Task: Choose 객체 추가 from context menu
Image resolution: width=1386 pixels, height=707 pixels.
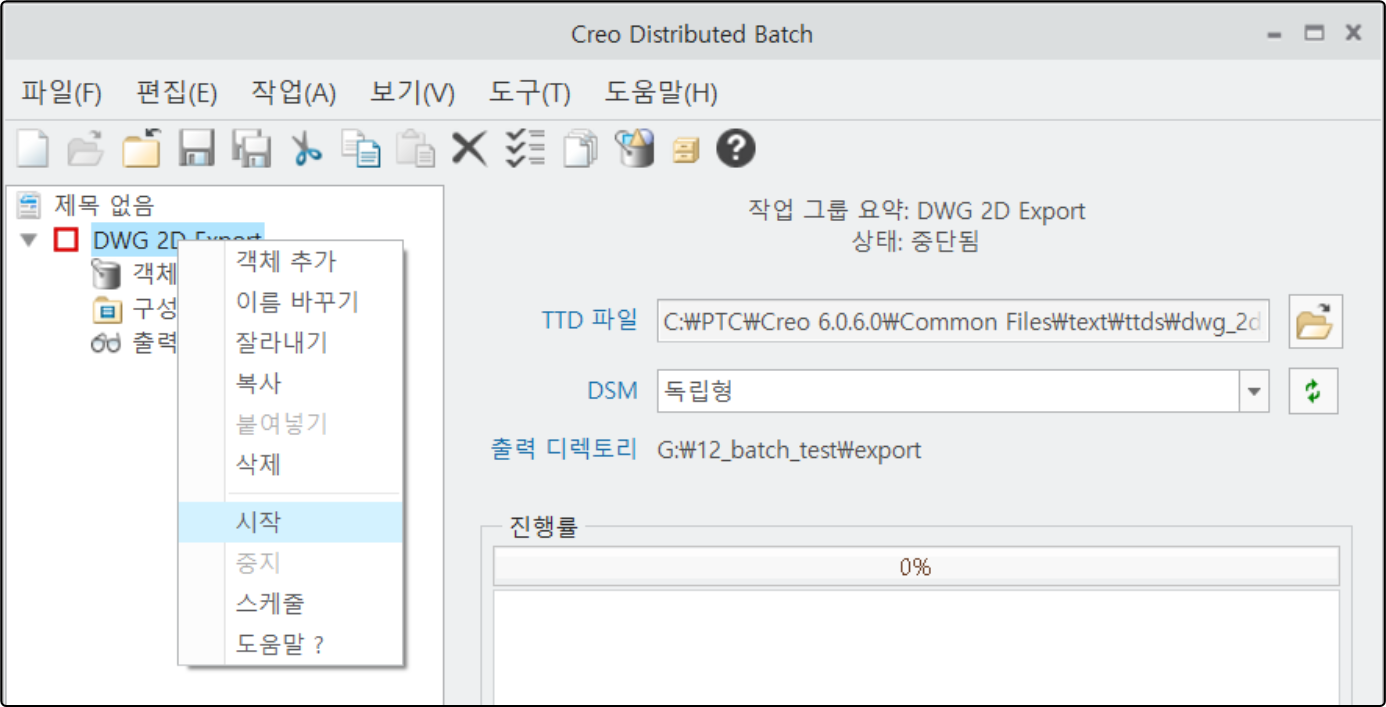Action: [x=291, y=262]
